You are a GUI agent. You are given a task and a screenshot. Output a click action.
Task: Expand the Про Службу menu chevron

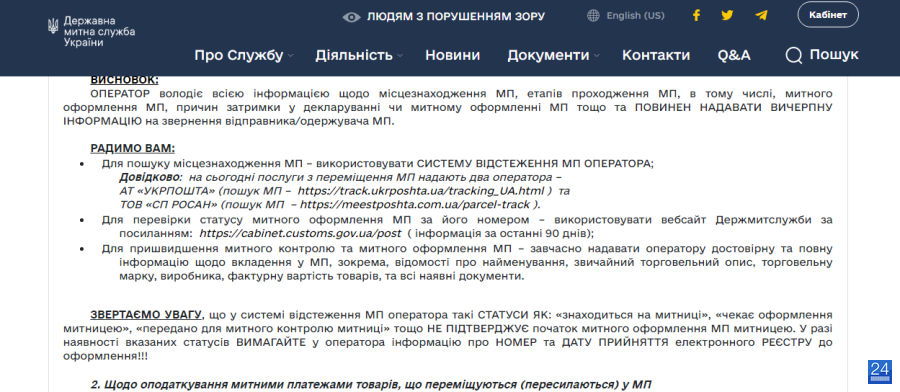coord(290,56)
